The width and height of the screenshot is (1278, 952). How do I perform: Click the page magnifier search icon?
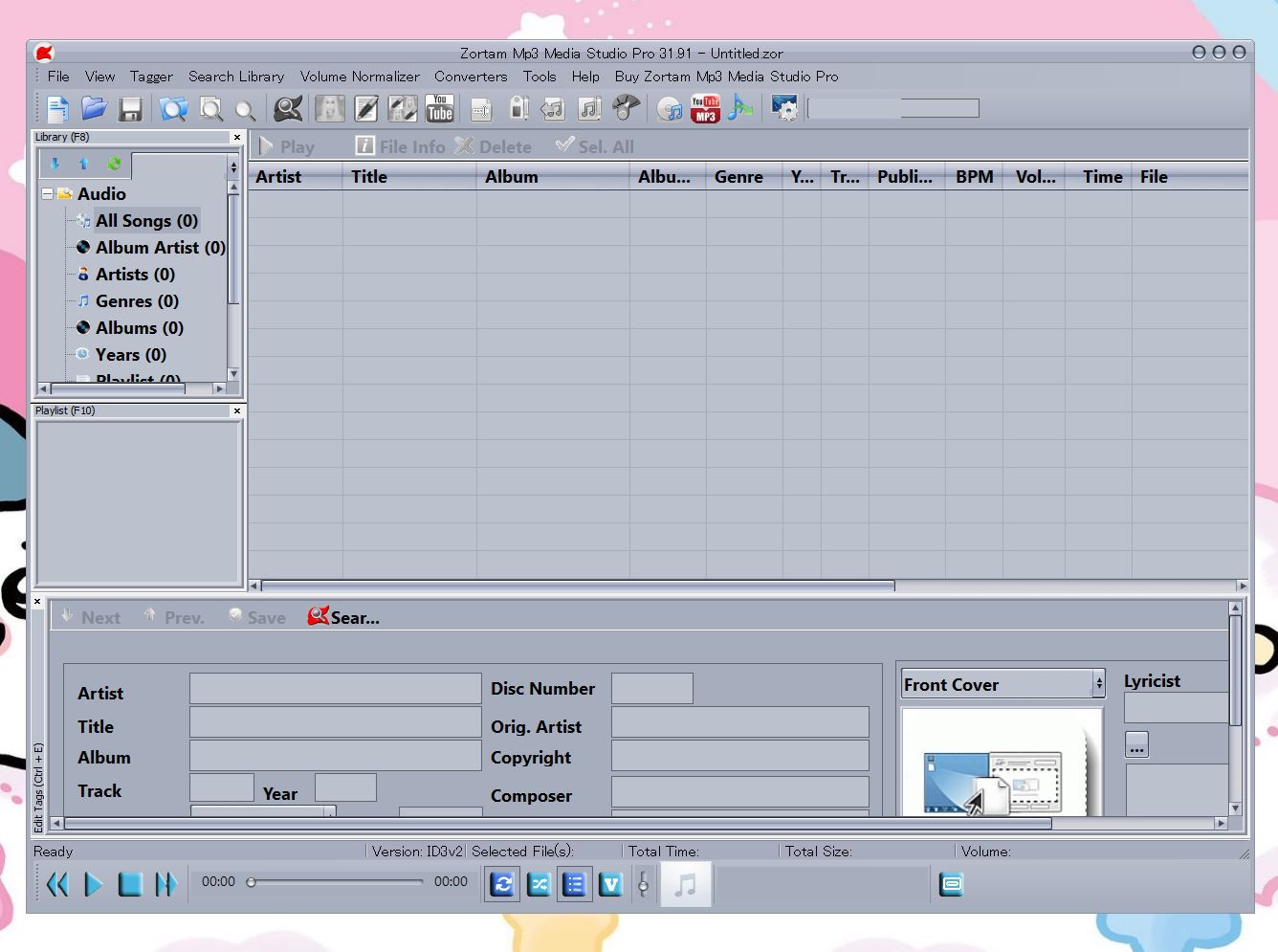click(x=210, y=109)
